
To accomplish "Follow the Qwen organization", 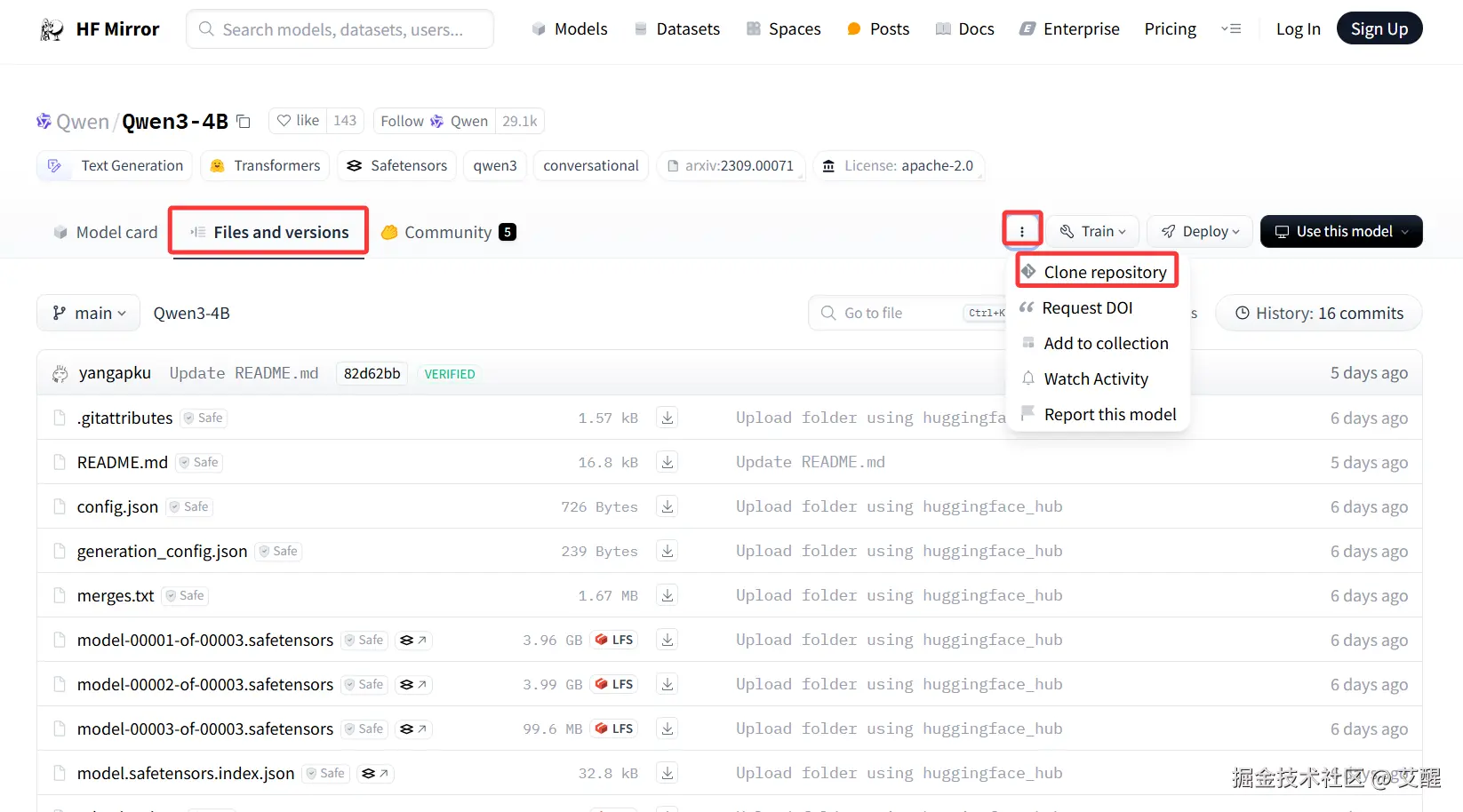I will tap(435, 121).
